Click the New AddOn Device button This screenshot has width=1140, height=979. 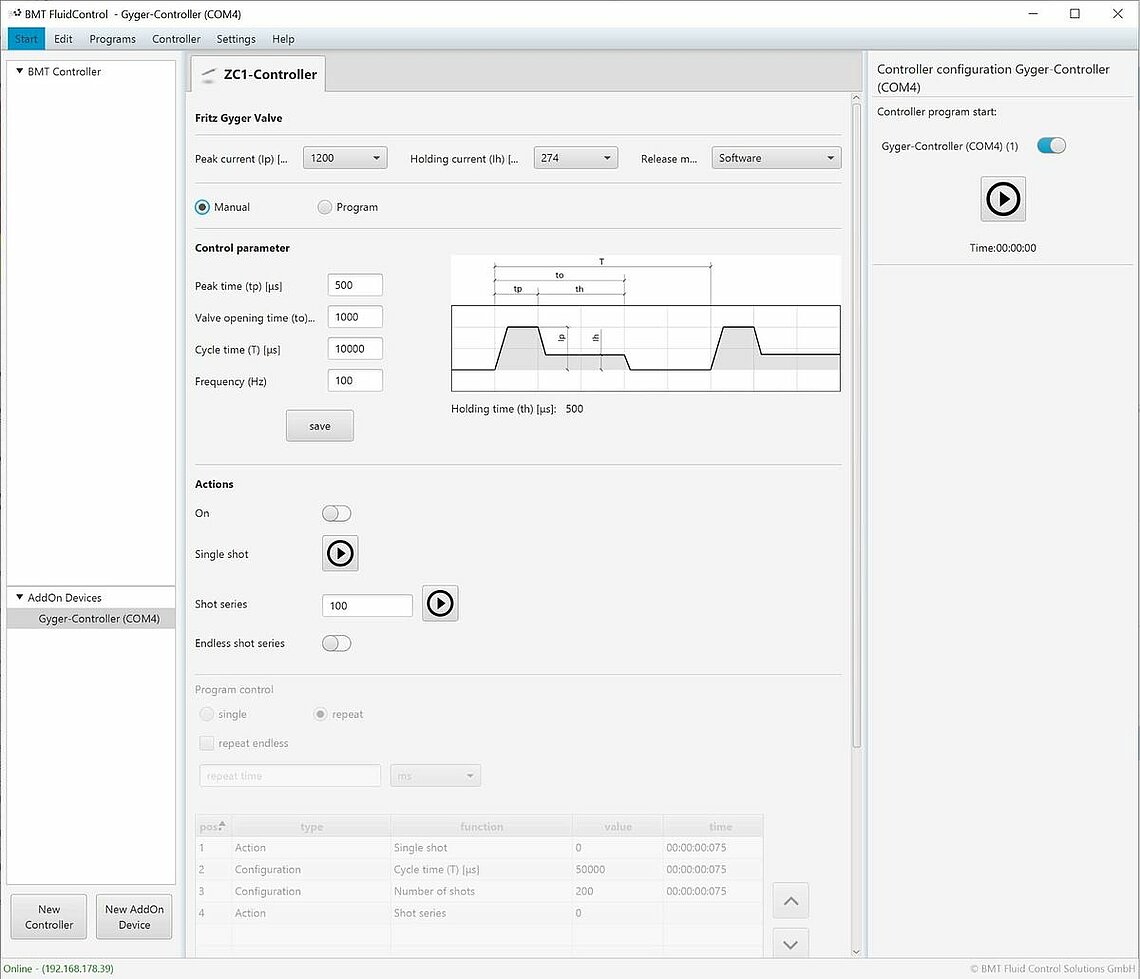(134, 917)
